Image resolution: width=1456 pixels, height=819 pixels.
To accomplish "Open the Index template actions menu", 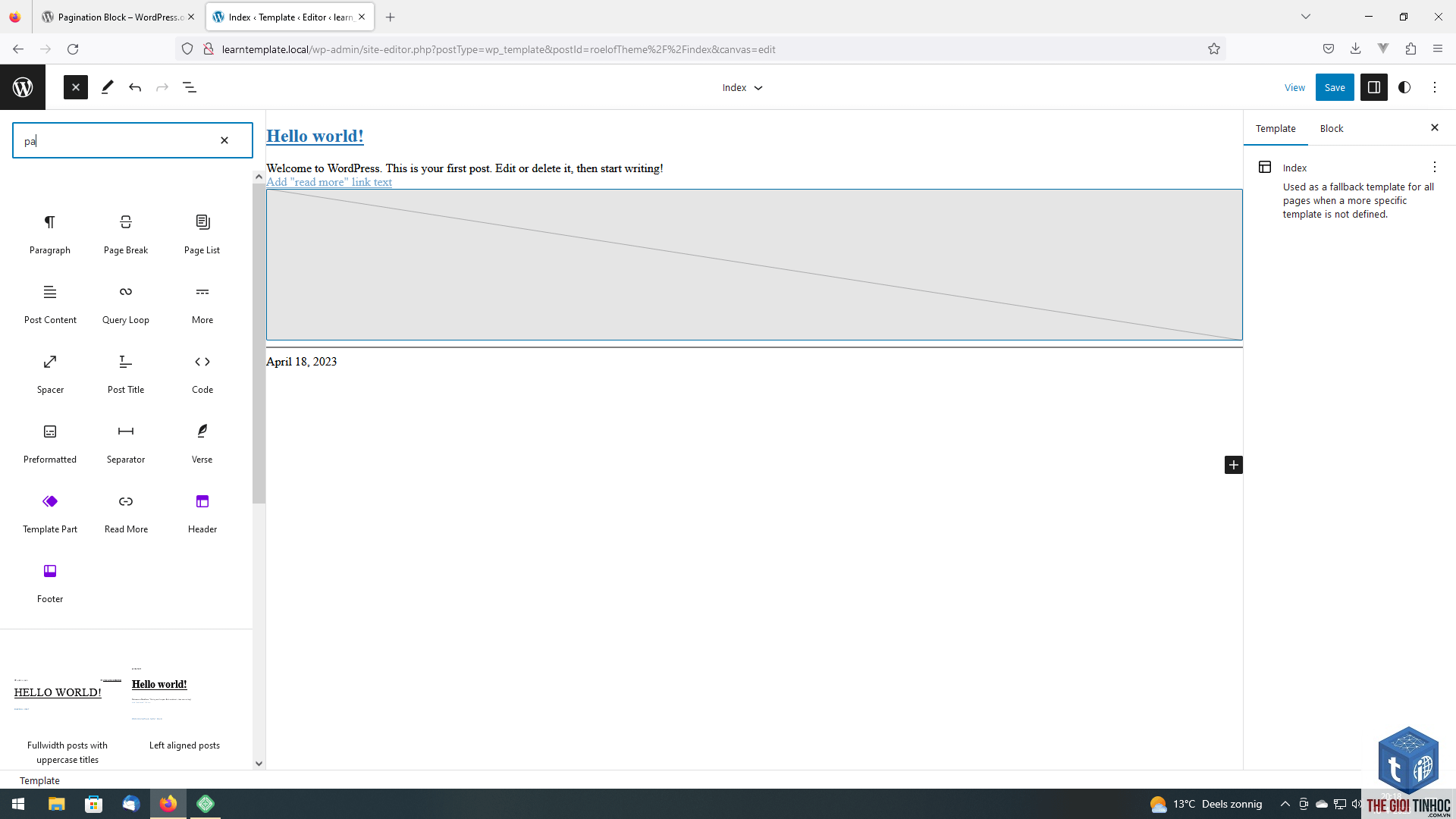I will point(1435,167).
